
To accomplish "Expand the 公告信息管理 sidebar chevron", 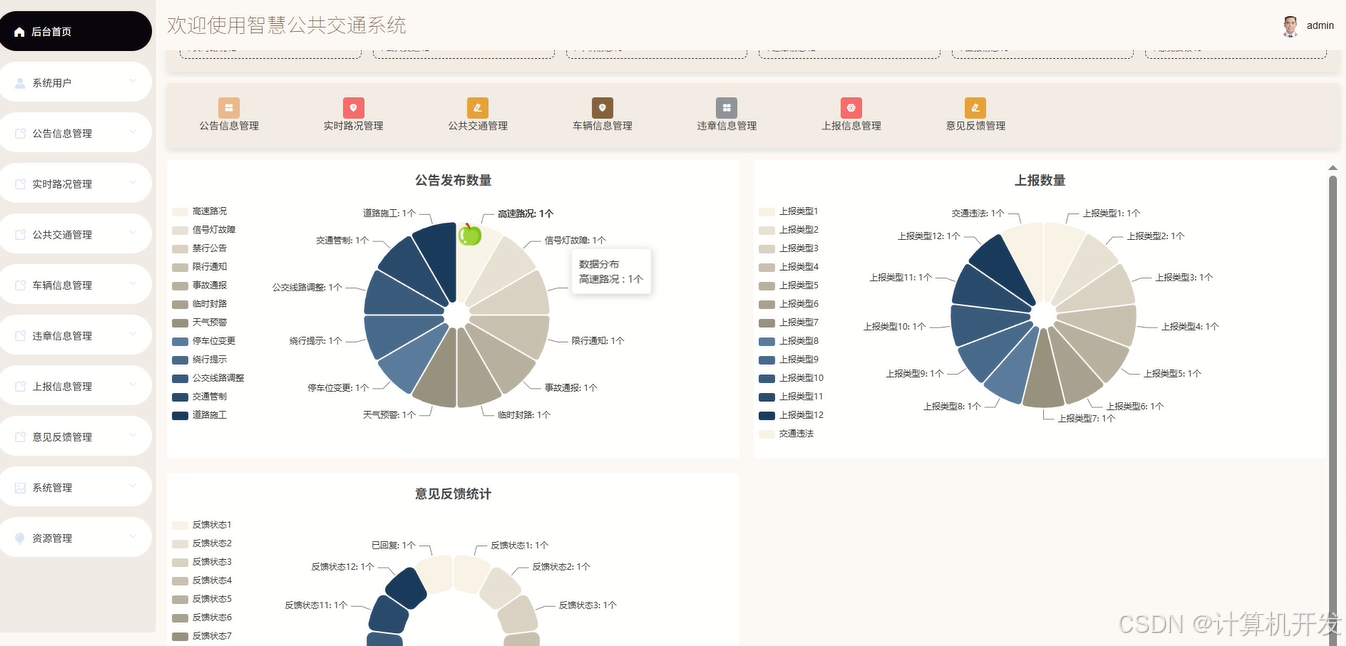I will [133, 131].
